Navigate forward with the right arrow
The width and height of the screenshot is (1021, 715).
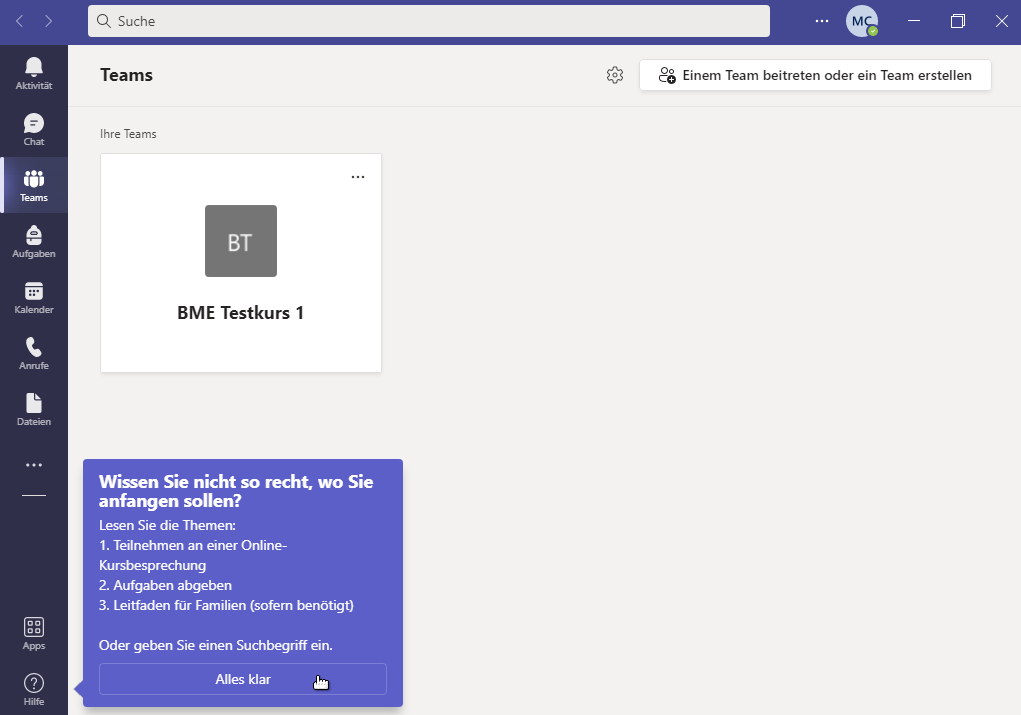(x=49, y=21)
